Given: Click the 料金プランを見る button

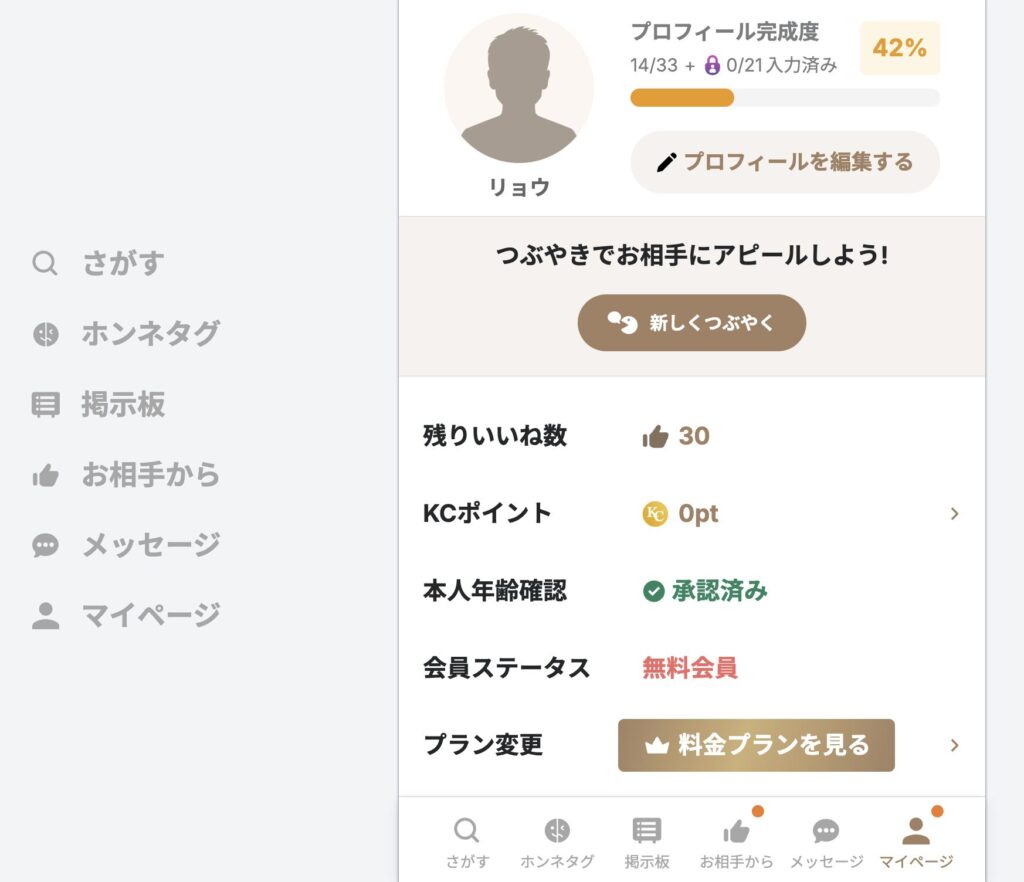Looking at the screenshot, I should (x=756, y=744).
